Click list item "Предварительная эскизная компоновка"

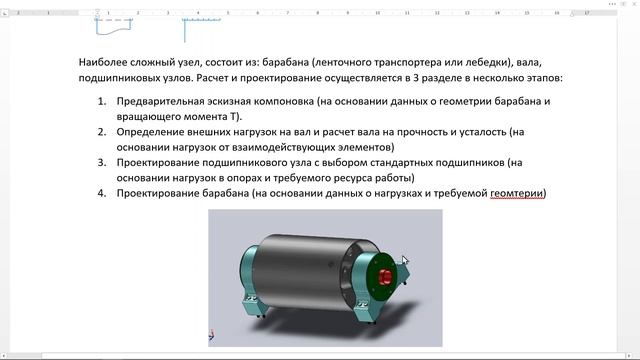pyautogui.click(x=215, y=101)
